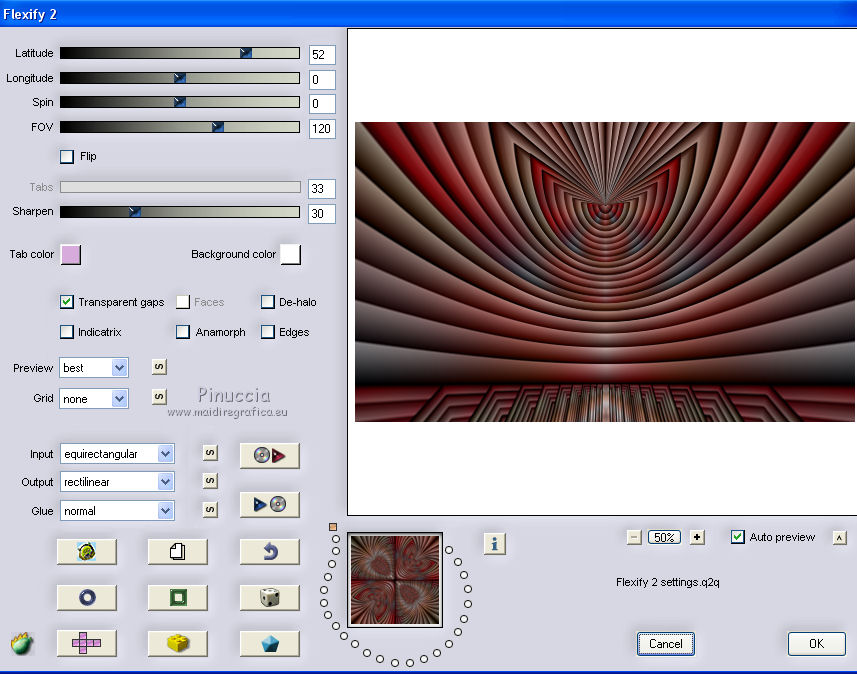Click the Spin value field
This screenshot has width=857, height=674.
[322, 104]
